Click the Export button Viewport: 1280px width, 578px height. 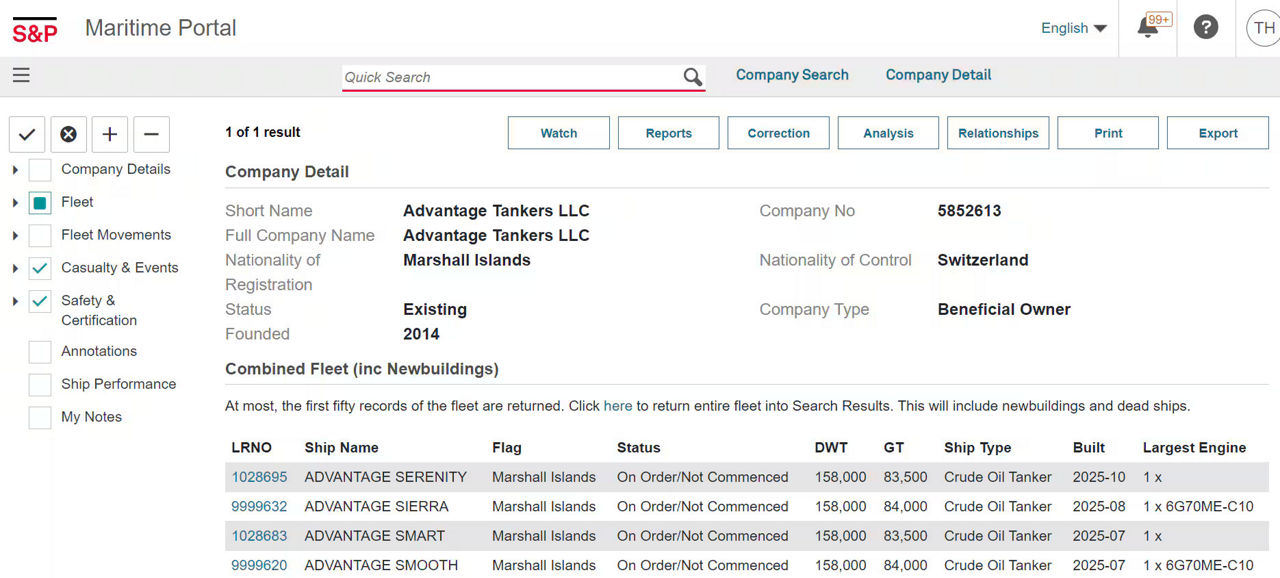click(x=1218, y=133)
